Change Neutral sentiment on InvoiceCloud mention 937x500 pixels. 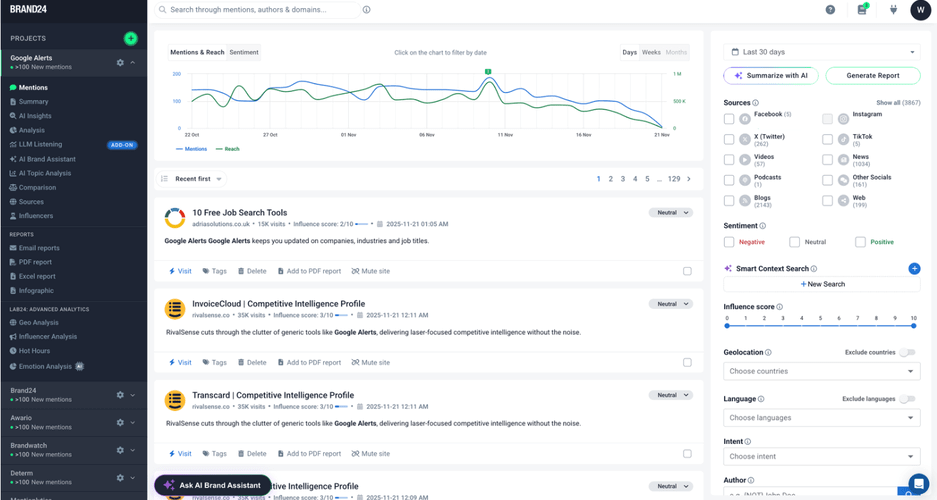(671, 304)
